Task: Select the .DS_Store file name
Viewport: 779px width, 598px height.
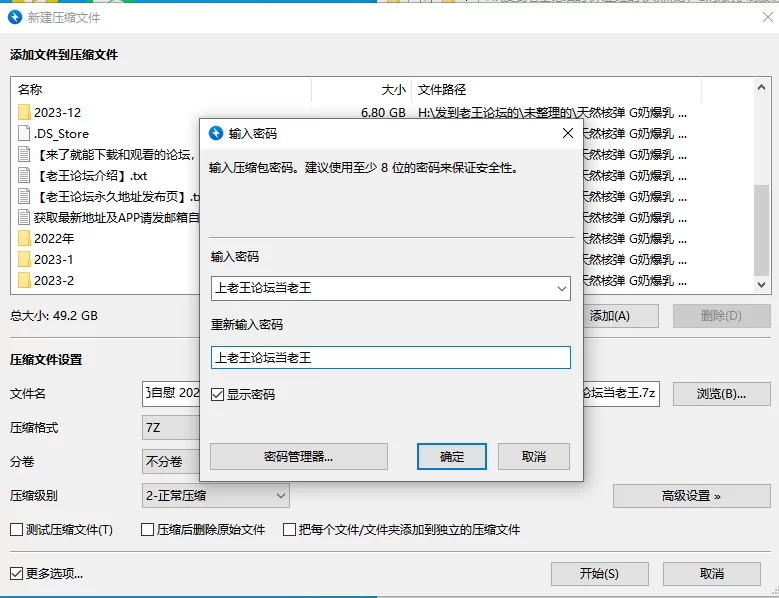Action: [61, 134]
